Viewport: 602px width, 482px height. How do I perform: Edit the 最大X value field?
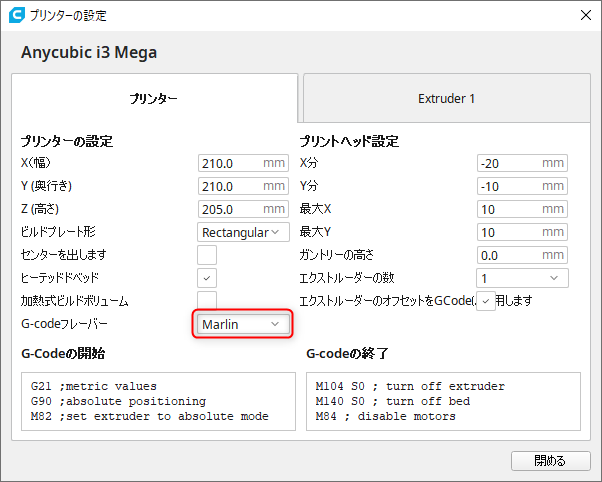click(x=522, y=209)
